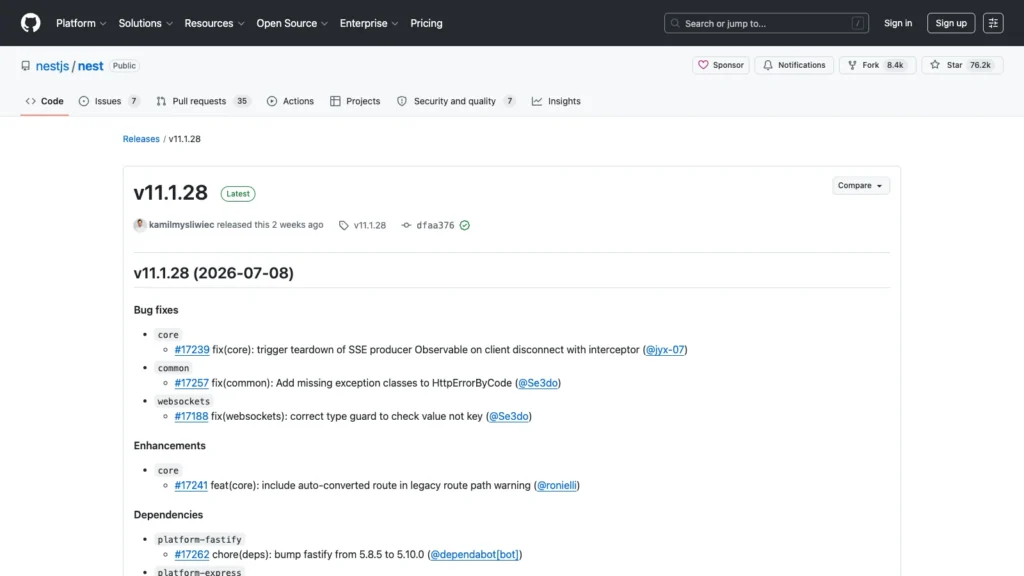1024x576 pixels.
Task: Open the Compare dropdown
Action: coord(860,185)
